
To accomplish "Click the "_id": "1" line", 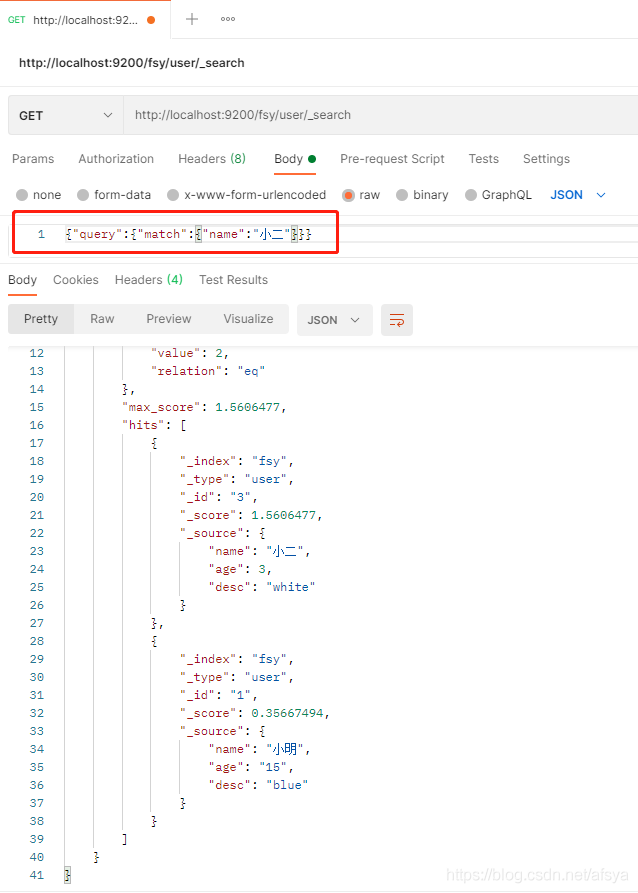I will [219, 695].
